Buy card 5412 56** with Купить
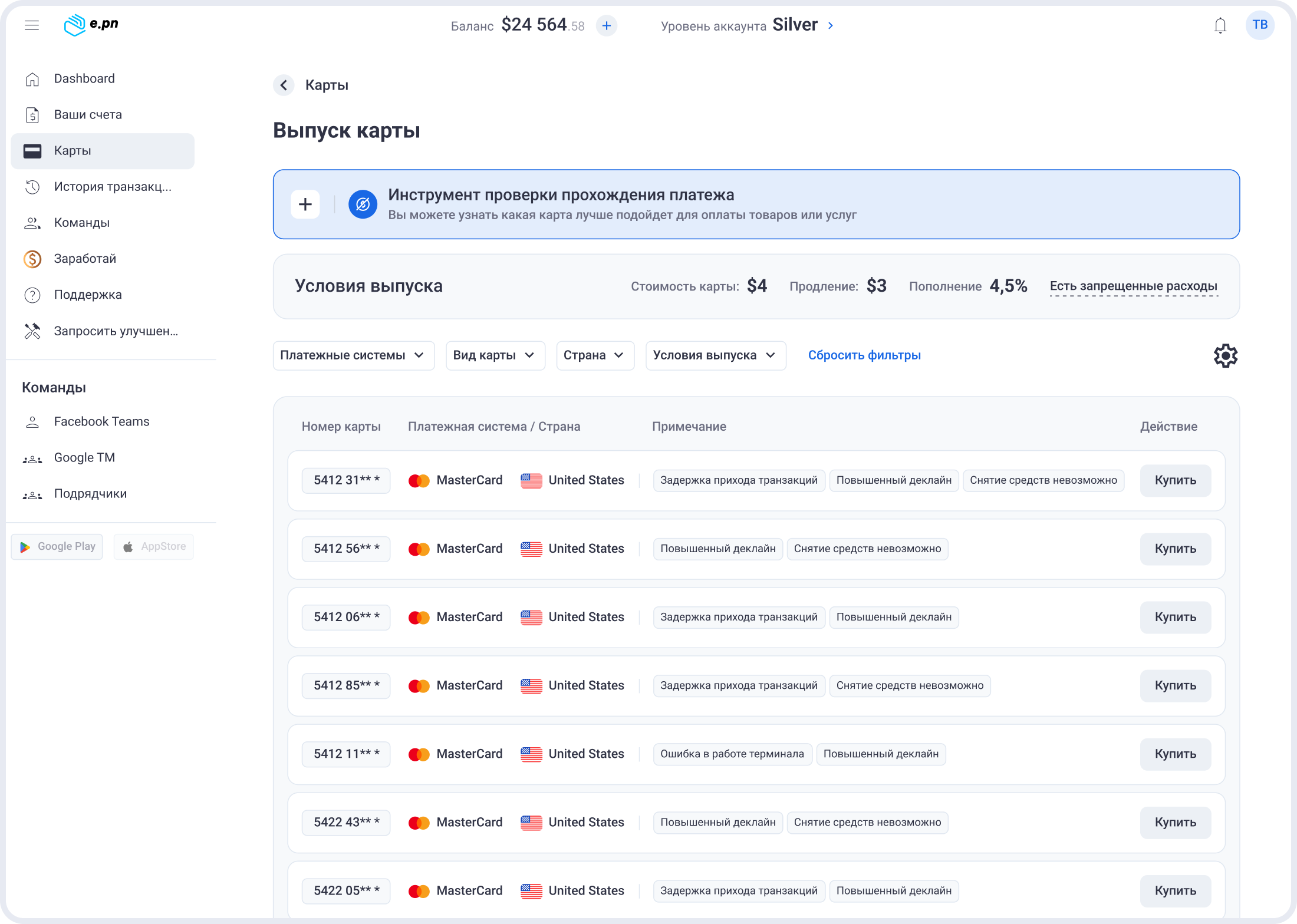Viewport: 1297px width, 924px height. (x=1174, y=549)
